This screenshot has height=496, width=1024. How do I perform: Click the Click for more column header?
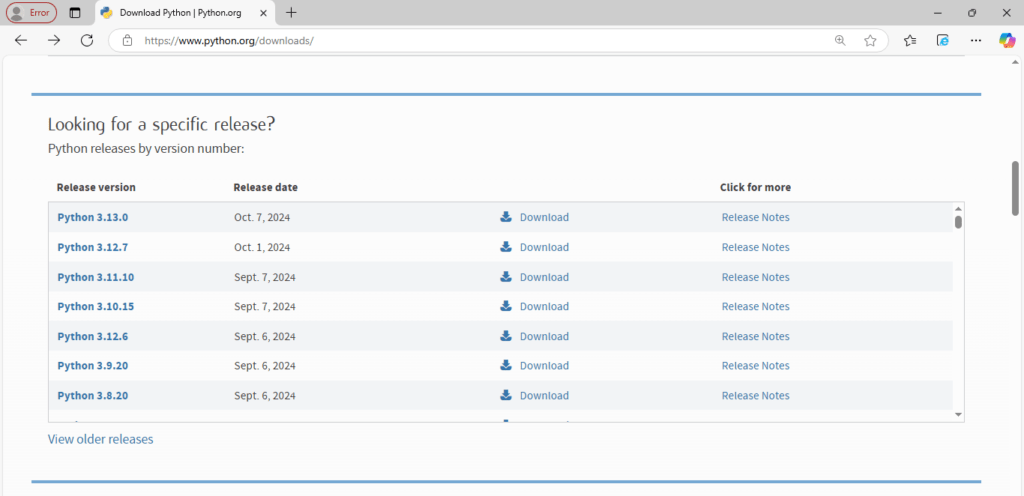coord(755,187)
